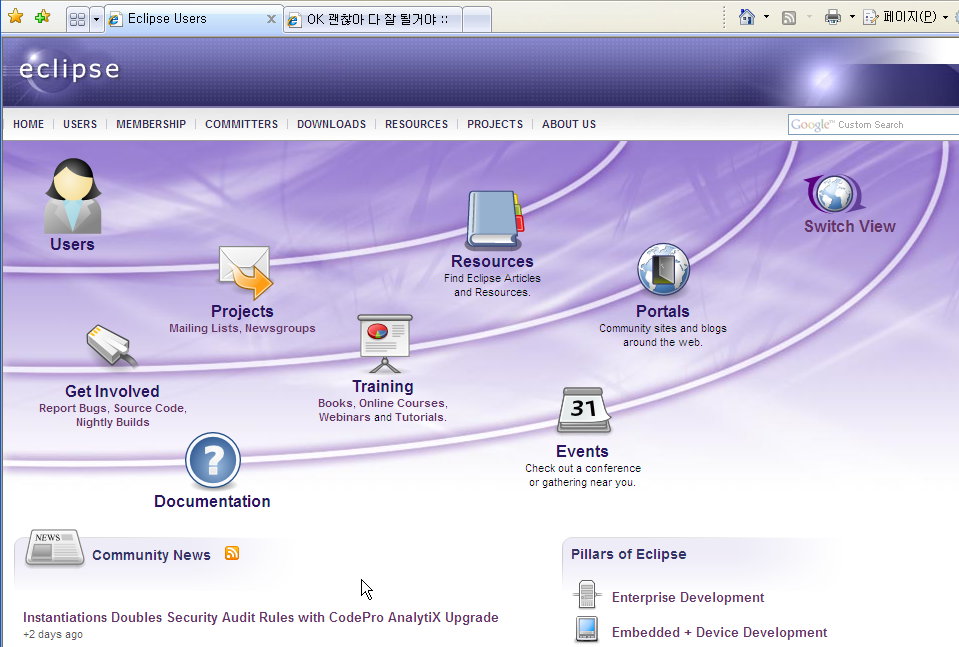Click the Pillars of Eclipse heading

[629, 554]
